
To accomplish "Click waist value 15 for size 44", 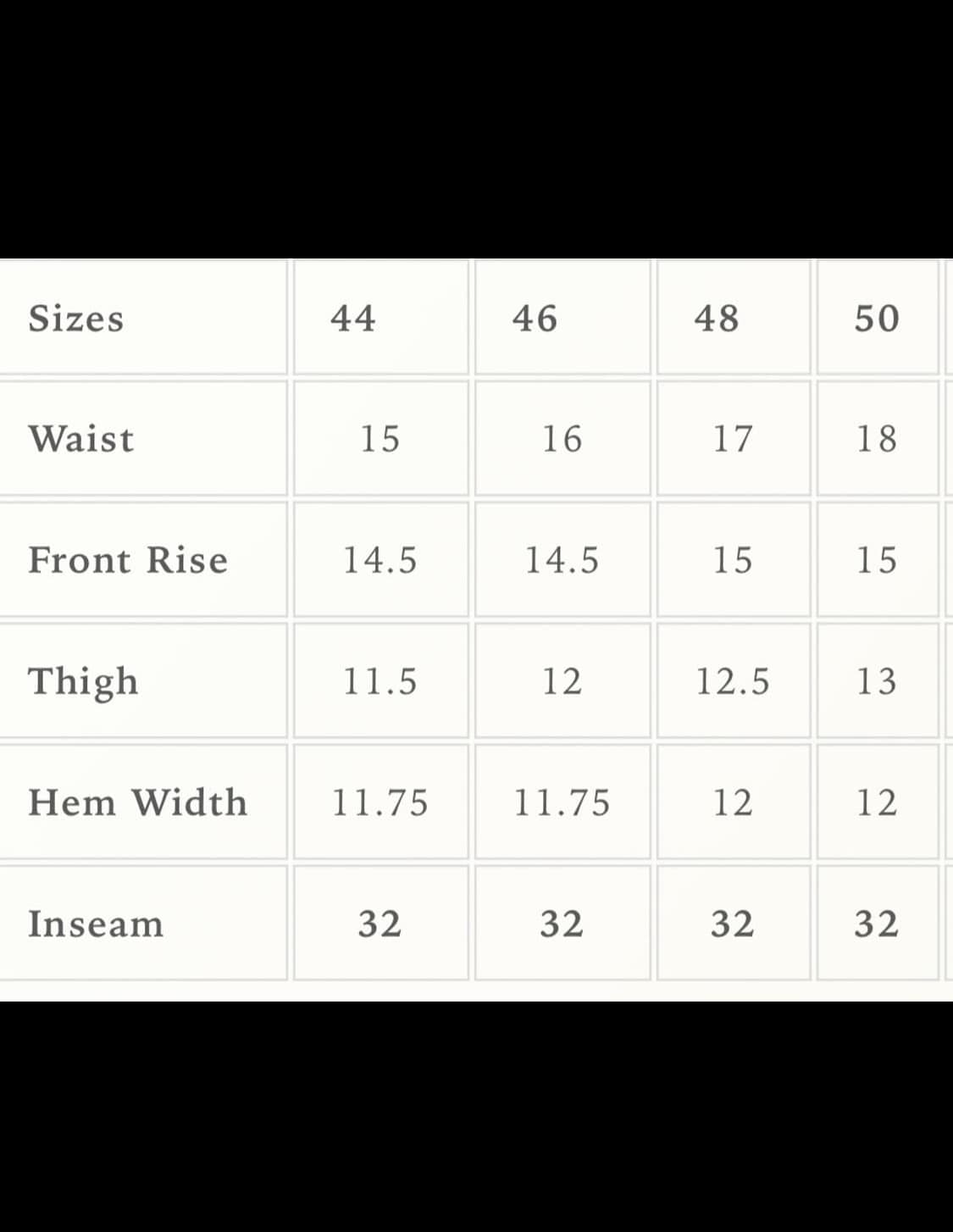I will [380, 439].
